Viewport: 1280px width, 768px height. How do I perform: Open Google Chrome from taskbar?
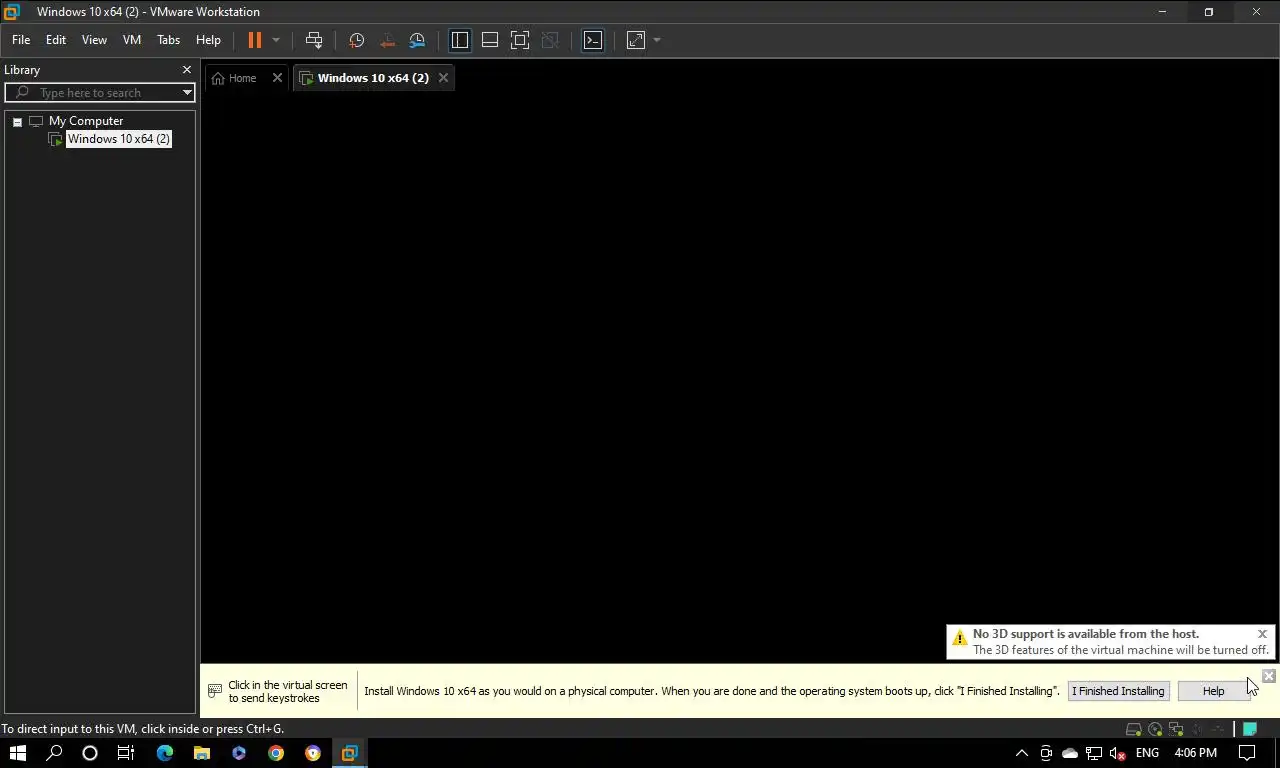click(x=276, y=753)
